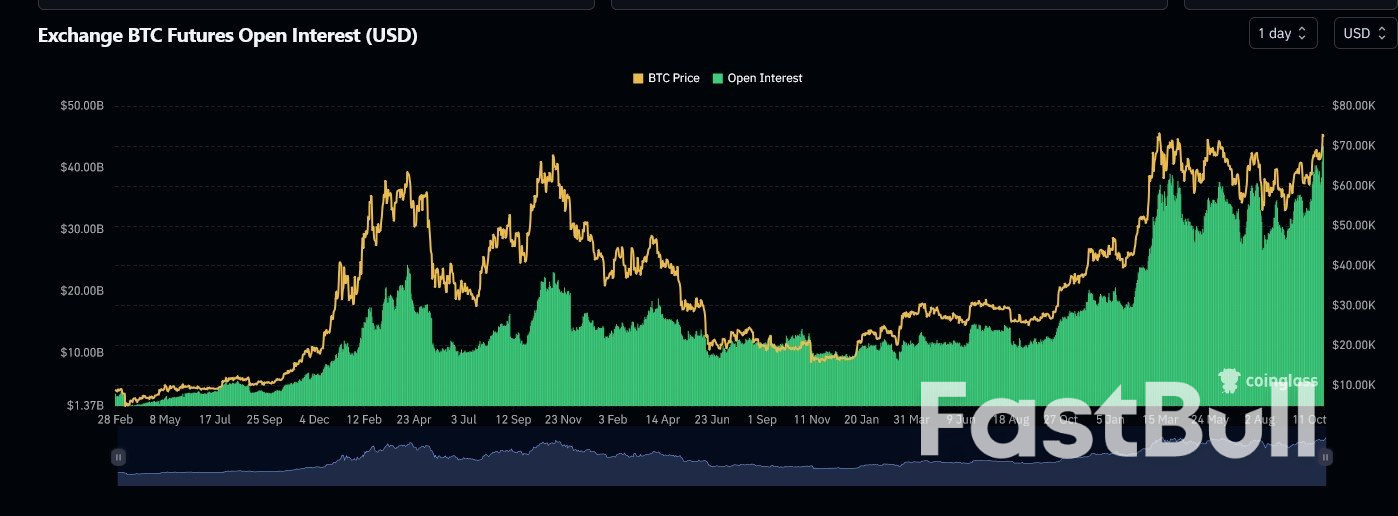Open the "1 day" interval dropdown

[x=1282, y=34]
